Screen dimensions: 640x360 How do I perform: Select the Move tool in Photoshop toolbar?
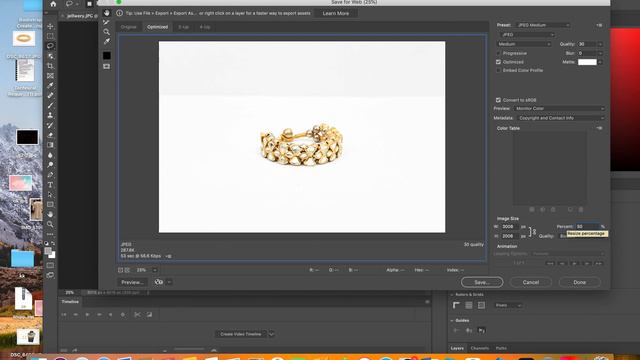[x=50, y=26]
